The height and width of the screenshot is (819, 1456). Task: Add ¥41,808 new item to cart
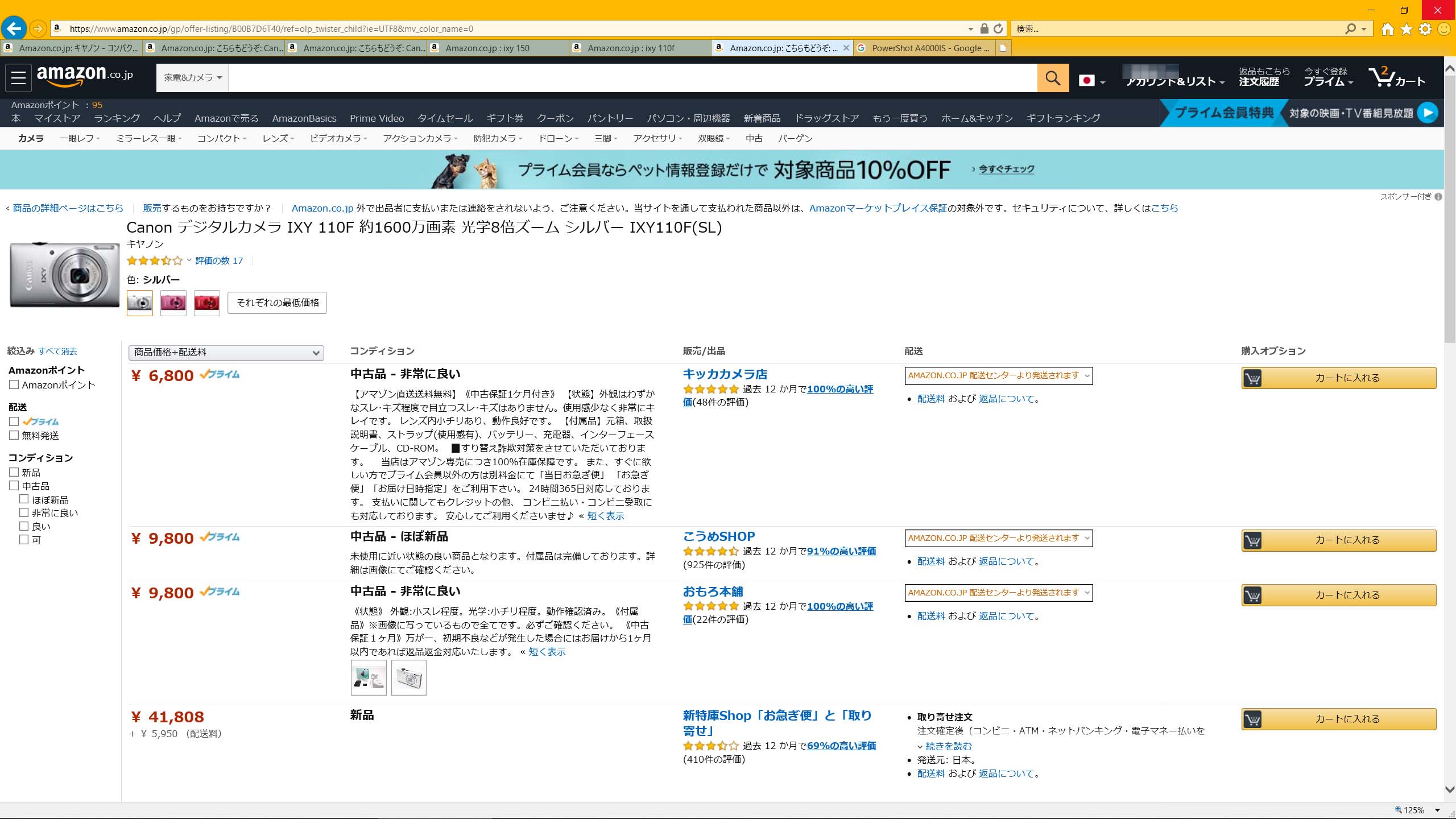point(1338,719)
